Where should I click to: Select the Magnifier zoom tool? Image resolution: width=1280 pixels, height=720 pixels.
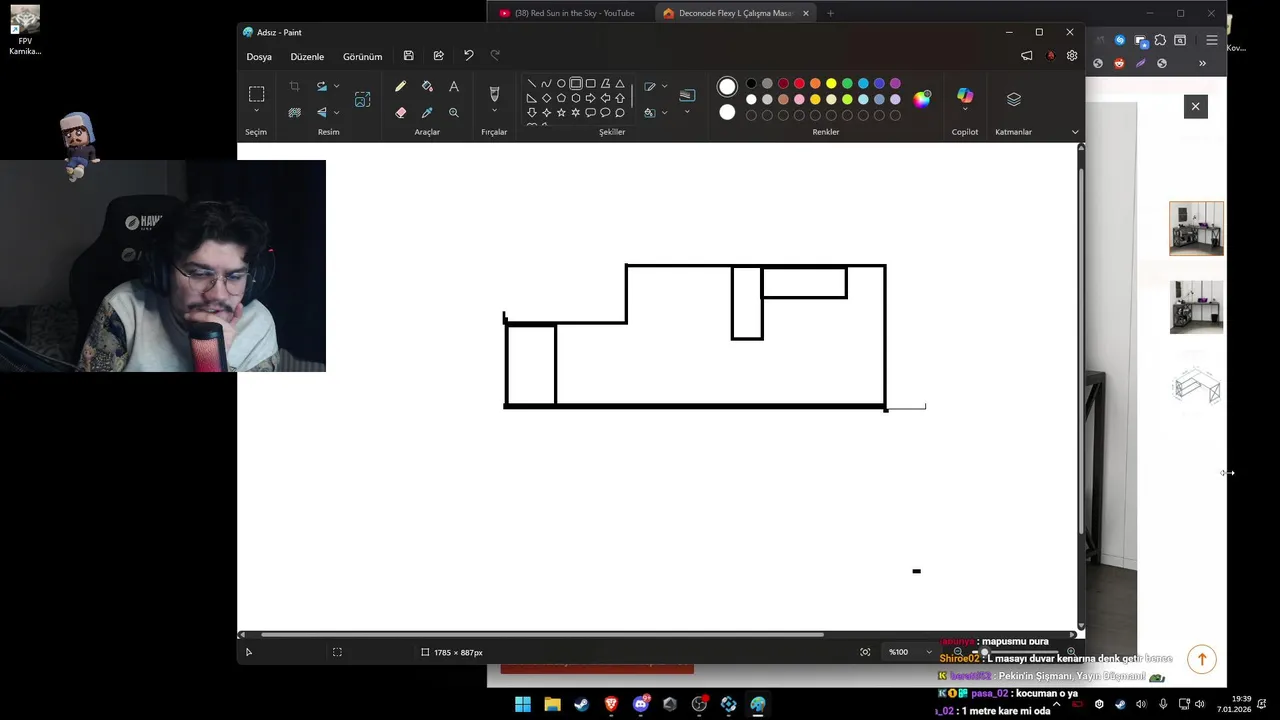pyautogui.click(x=454, y=113)
